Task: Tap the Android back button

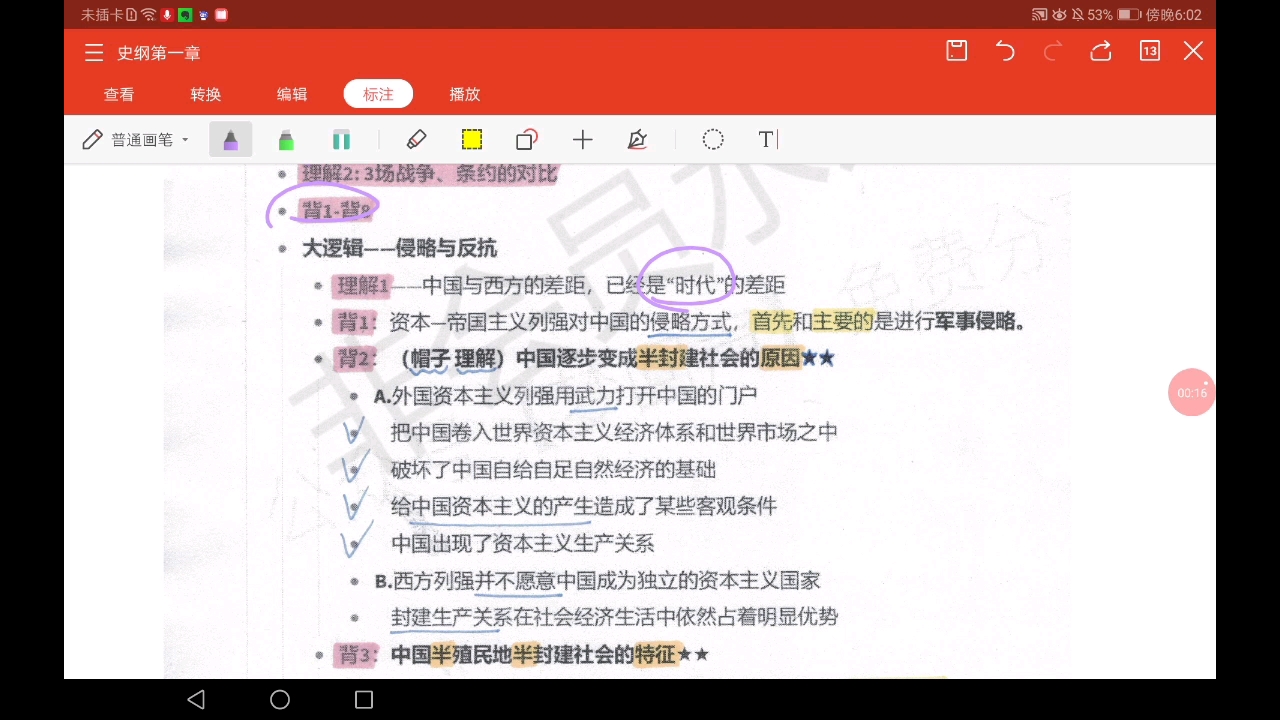Action: [x=196, y=699]
